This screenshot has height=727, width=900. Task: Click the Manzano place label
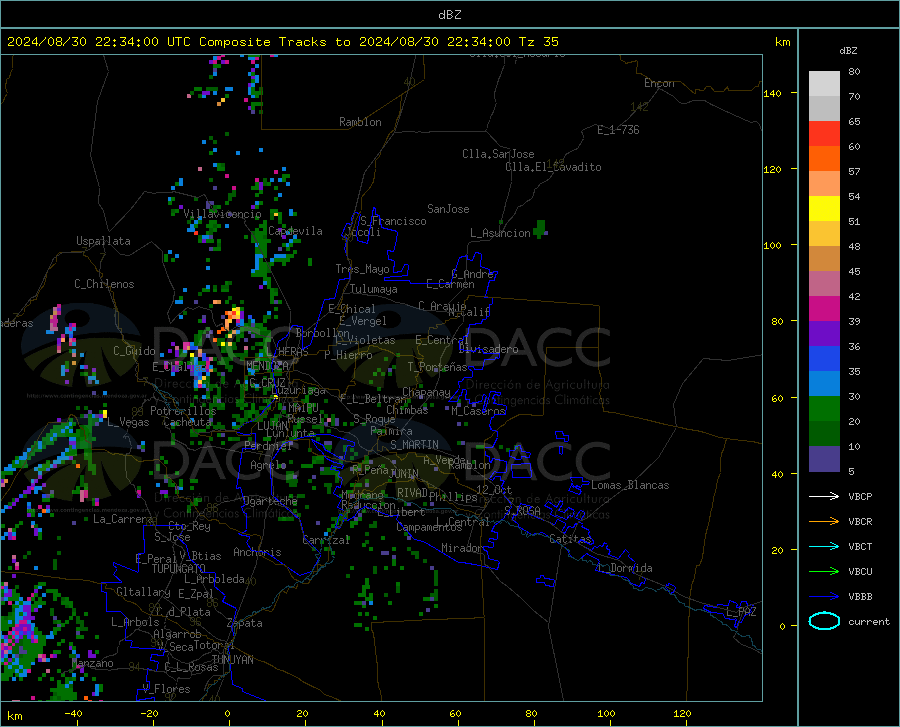tap(92, 663)
